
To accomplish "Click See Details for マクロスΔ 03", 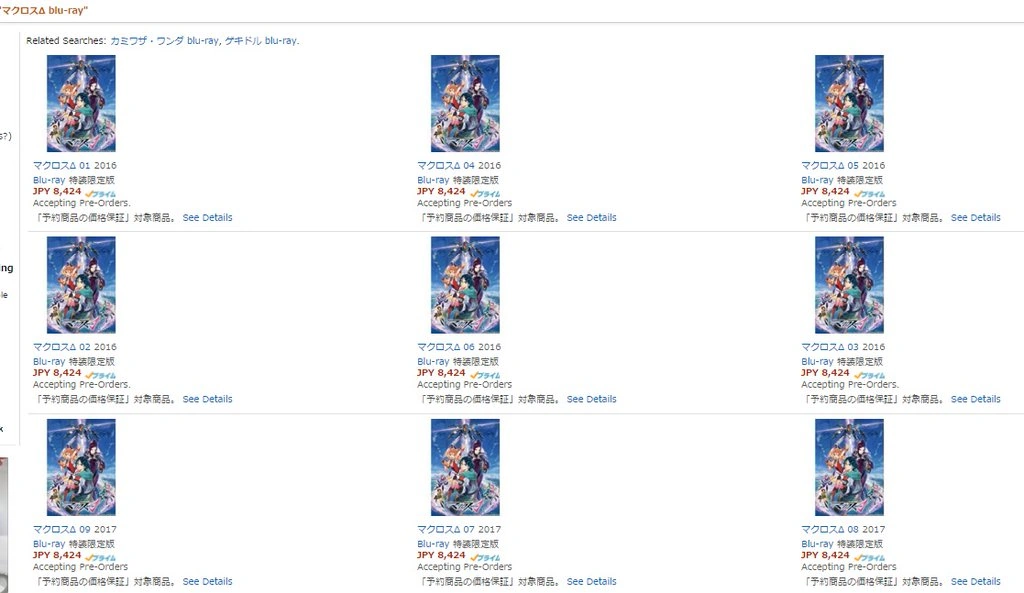I will pyautogui.click(x=975, y=399).
